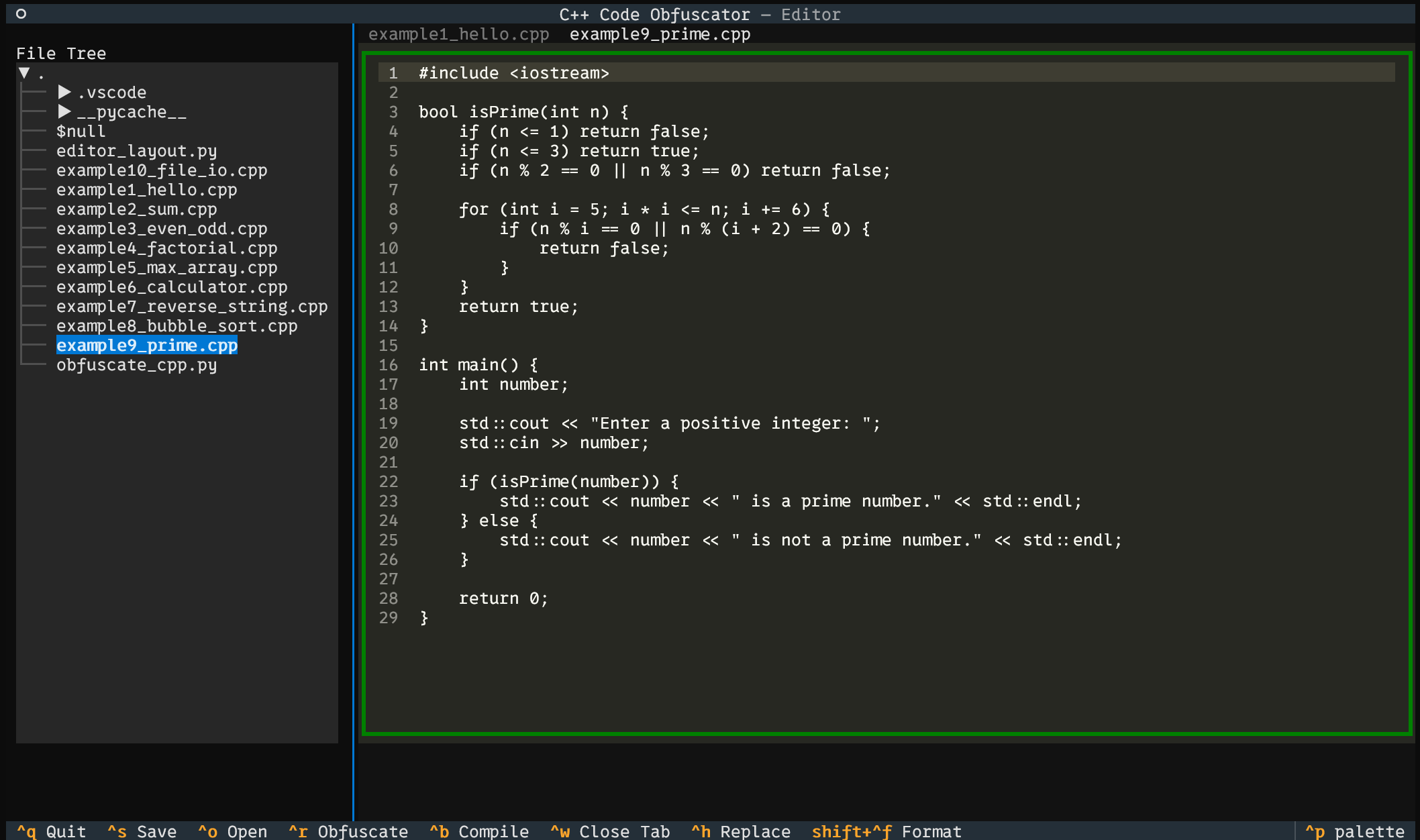The width and height of the screenshot is (1420, 840).
Task: Click the circle icon in title bar
Action: tap(21, 13)
